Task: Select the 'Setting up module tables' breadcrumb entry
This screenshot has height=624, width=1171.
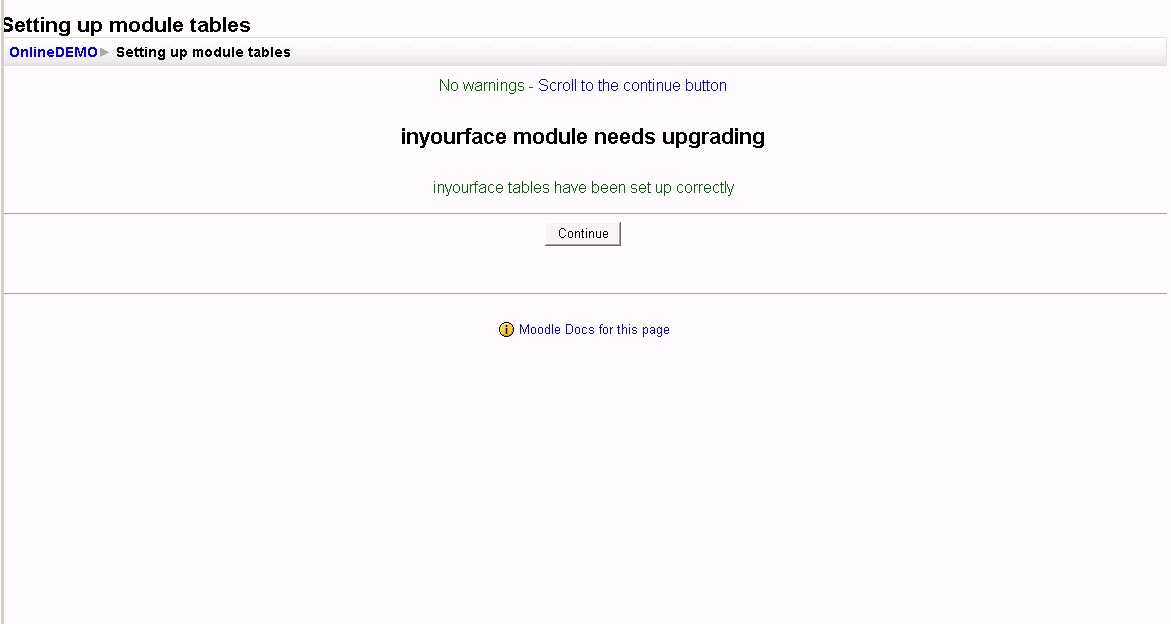Action: coord(202,52)
